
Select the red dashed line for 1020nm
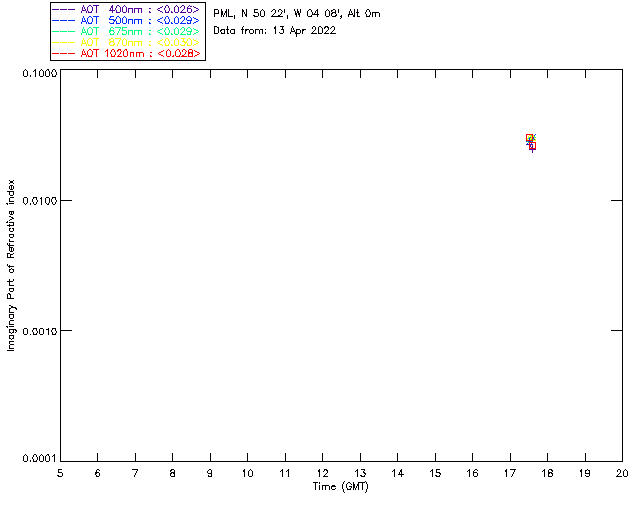[64, 53]
